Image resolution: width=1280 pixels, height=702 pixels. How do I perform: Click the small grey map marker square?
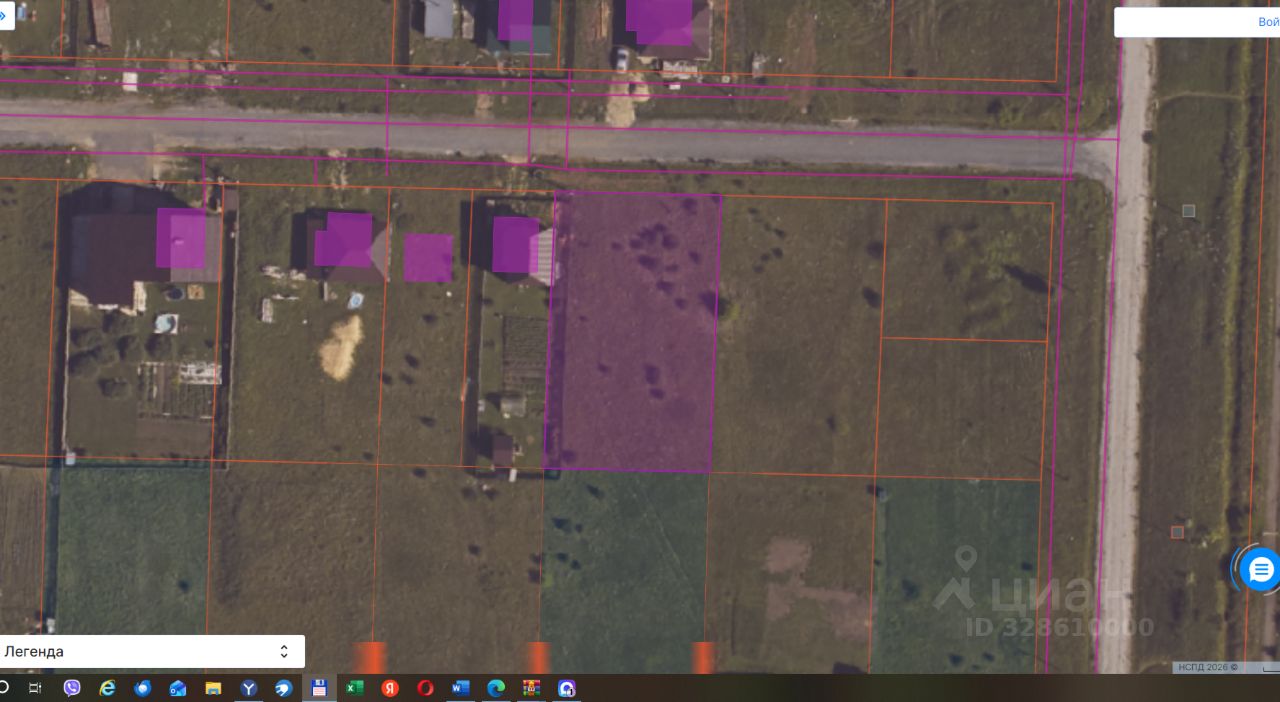1188,210
